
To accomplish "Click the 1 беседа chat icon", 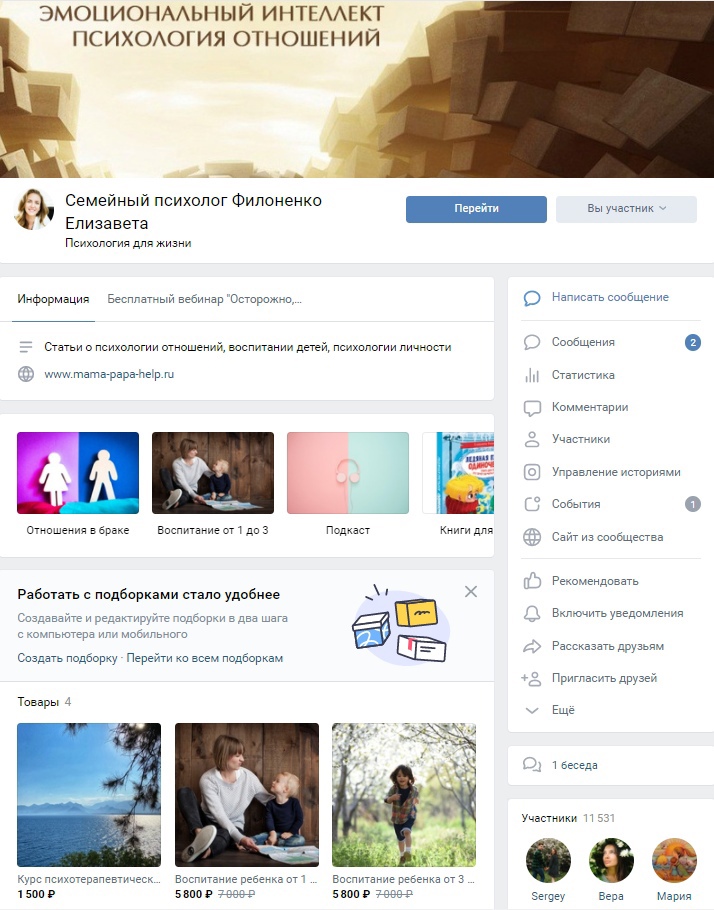I will 532,765.
